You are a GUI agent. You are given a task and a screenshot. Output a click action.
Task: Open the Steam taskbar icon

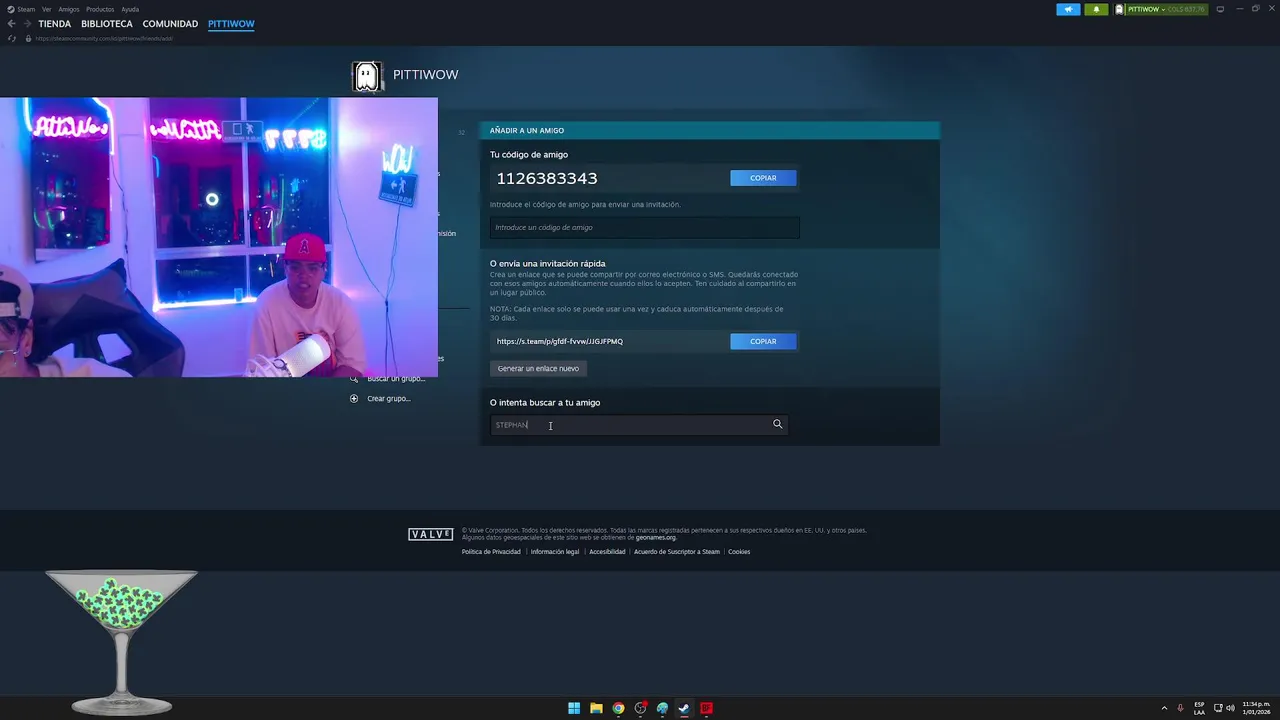pos(684,708)
